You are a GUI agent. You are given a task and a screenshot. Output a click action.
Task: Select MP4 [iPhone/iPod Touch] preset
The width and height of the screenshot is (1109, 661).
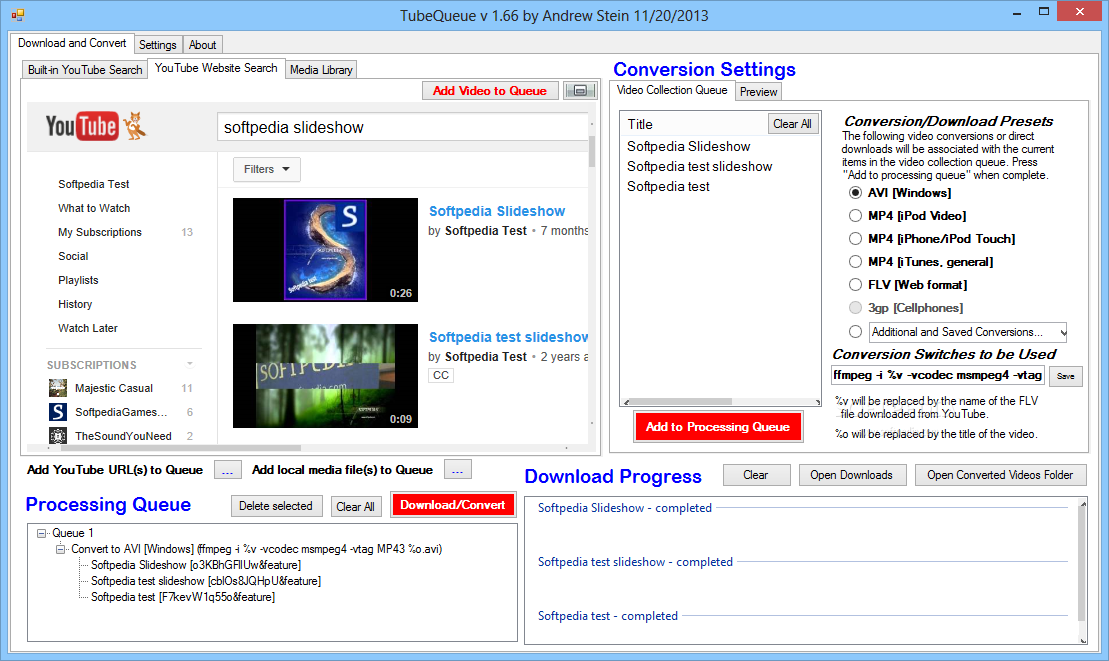click(x=855, y=239)
